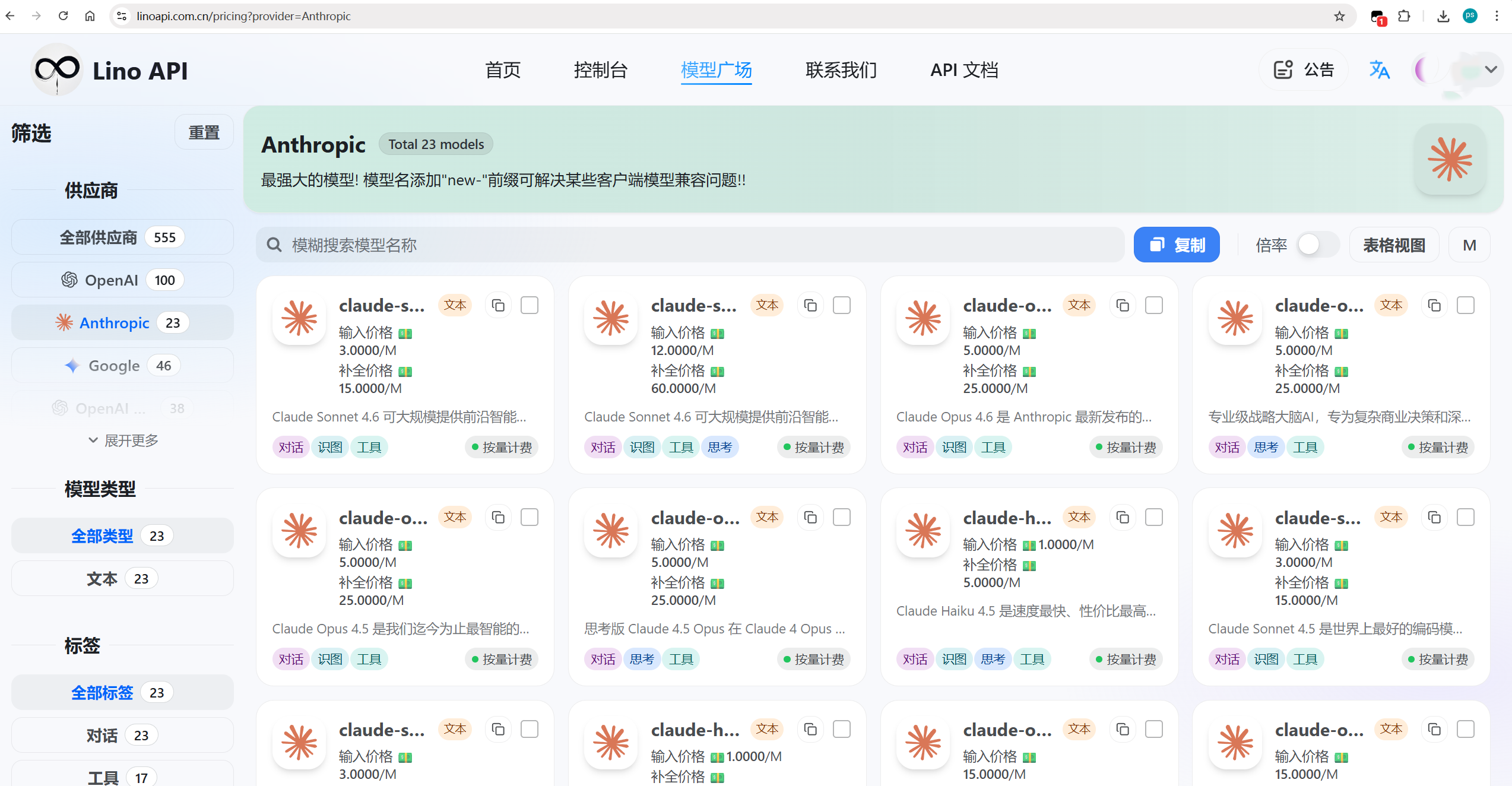
Task: Select the 模型广场 nav tab
Action: pyautogui.click(x=717, y=70)
